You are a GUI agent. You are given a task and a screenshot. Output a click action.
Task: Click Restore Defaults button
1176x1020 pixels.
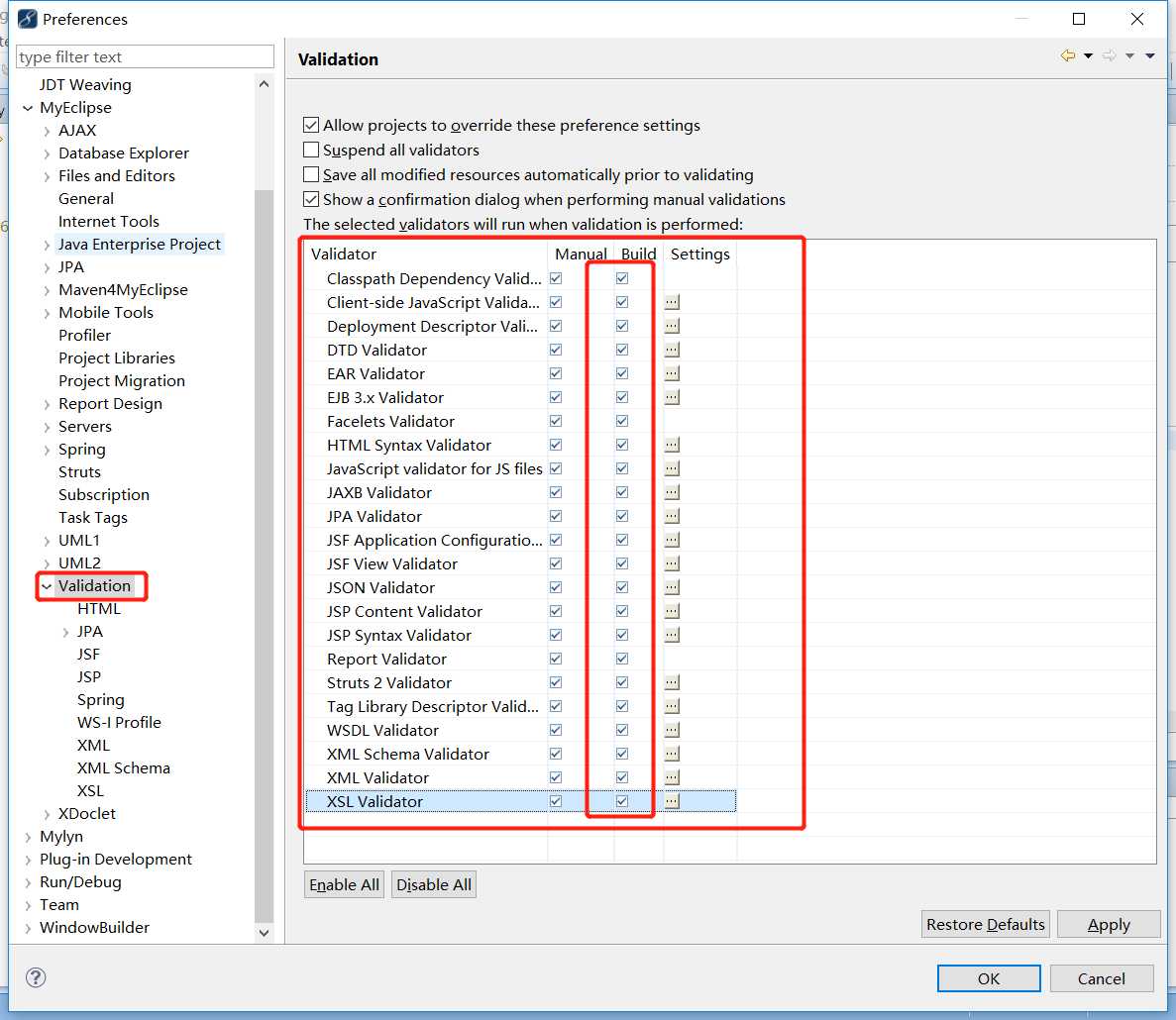coord(985,925)
